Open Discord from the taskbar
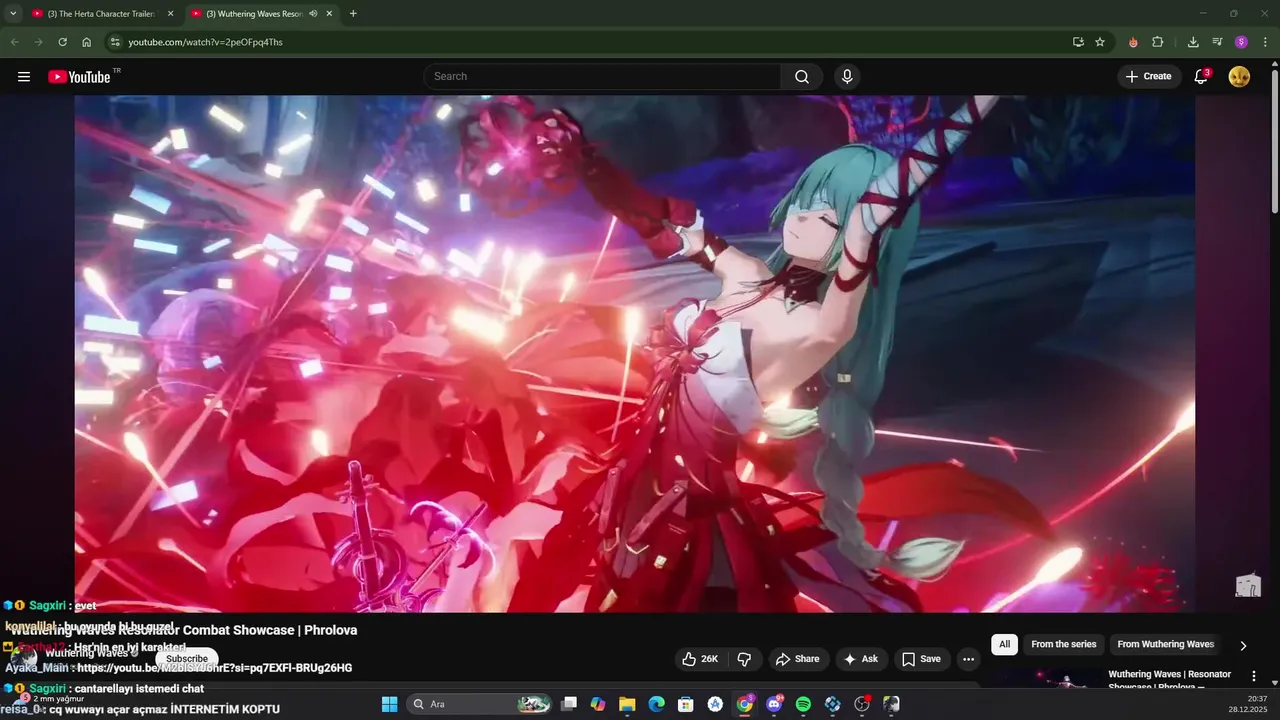The height and width of the screenshot is (720, 1280). point(774,704)
